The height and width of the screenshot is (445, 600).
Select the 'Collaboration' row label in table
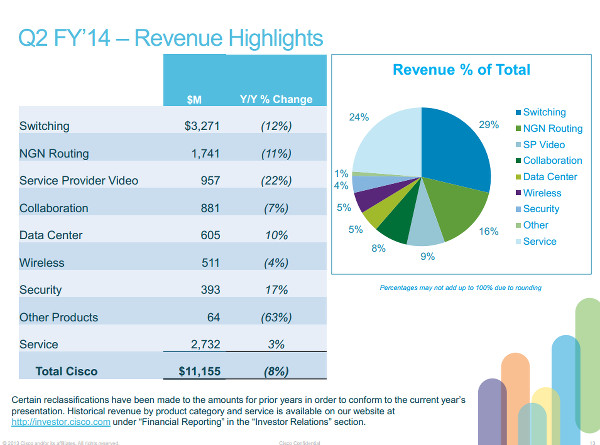(x=54, y=208)
